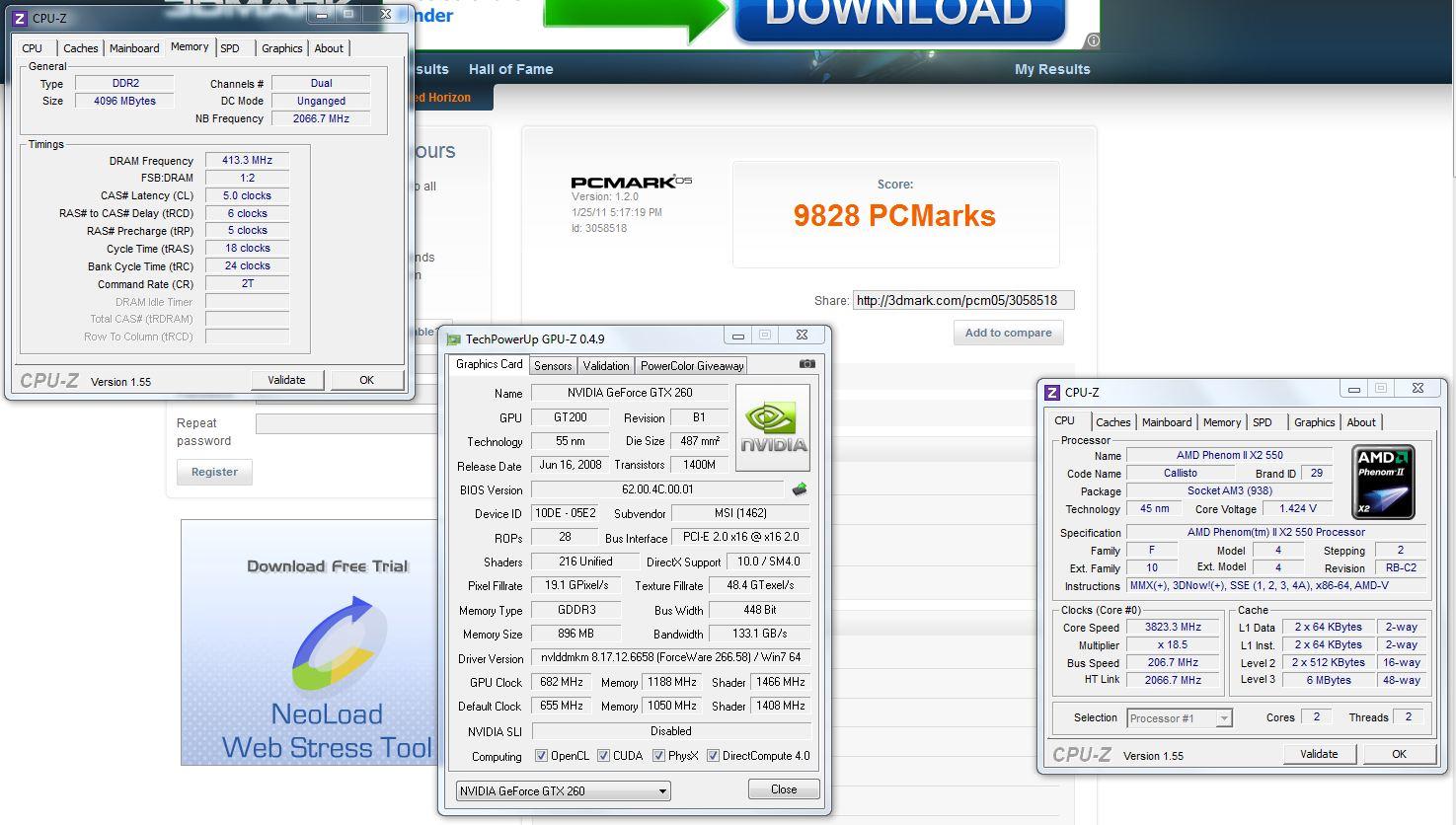
Task: Click the Close button in GPU-Z
Action: [x=784, y=789]
